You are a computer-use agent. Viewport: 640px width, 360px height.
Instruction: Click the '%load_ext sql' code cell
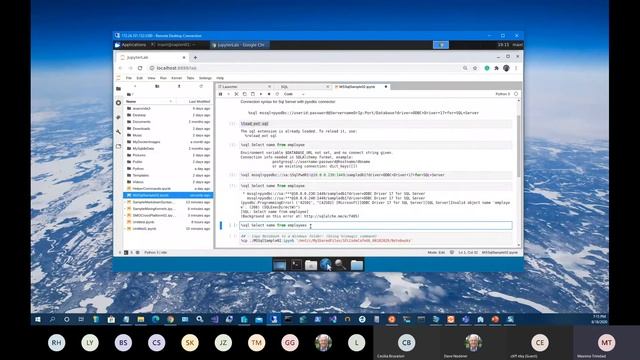pyautogui.click(x=376, y=123)
